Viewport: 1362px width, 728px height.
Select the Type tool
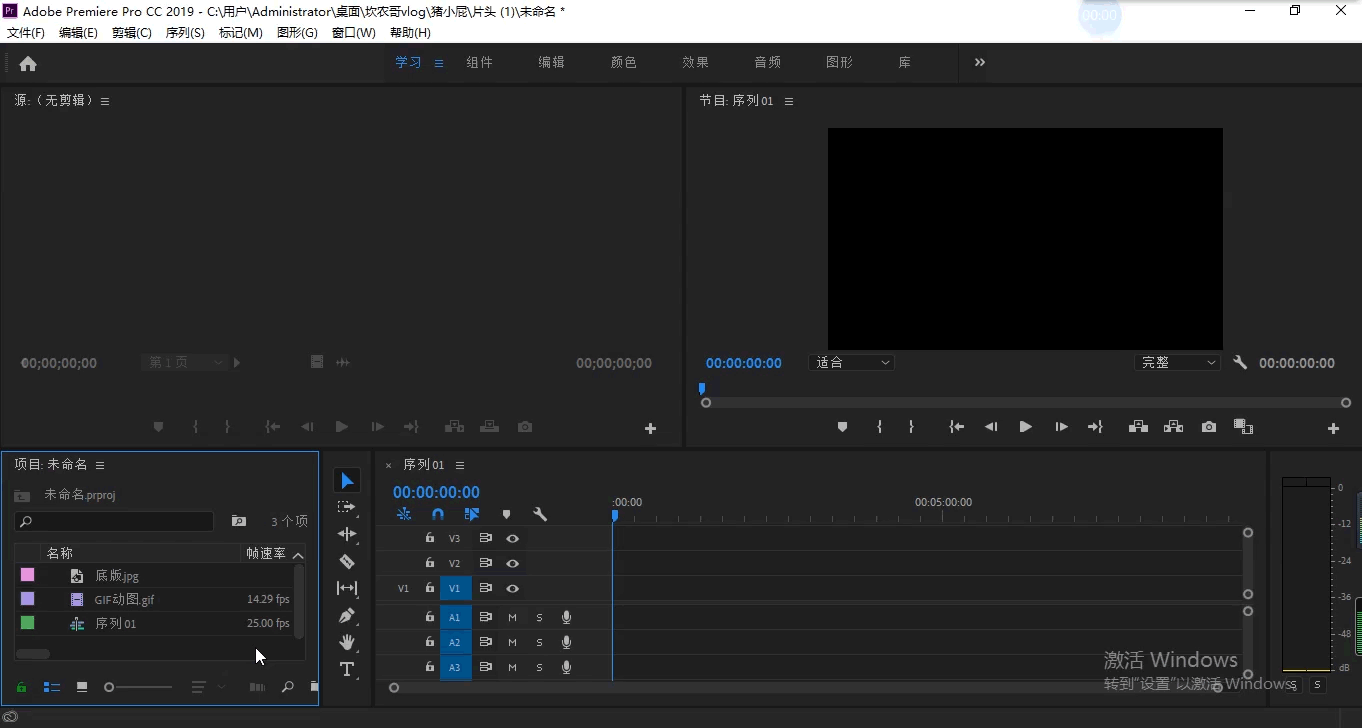point(347,669)
